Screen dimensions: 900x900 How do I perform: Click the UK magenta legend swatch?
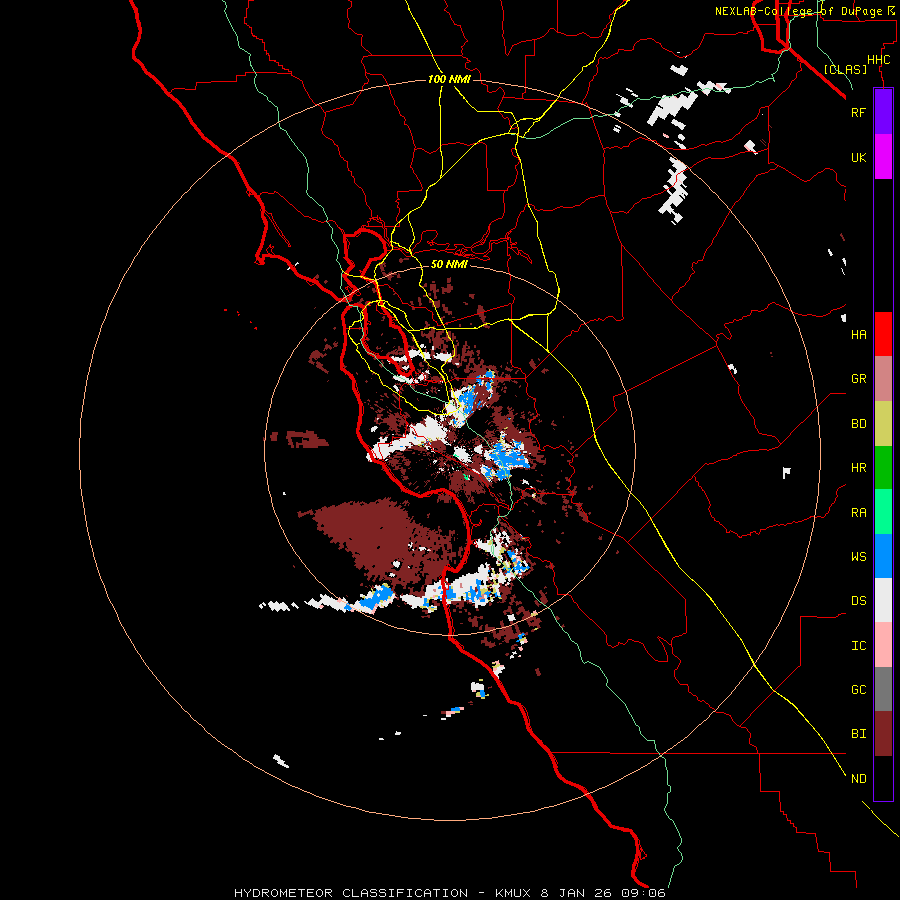click(x=883, y=157)
